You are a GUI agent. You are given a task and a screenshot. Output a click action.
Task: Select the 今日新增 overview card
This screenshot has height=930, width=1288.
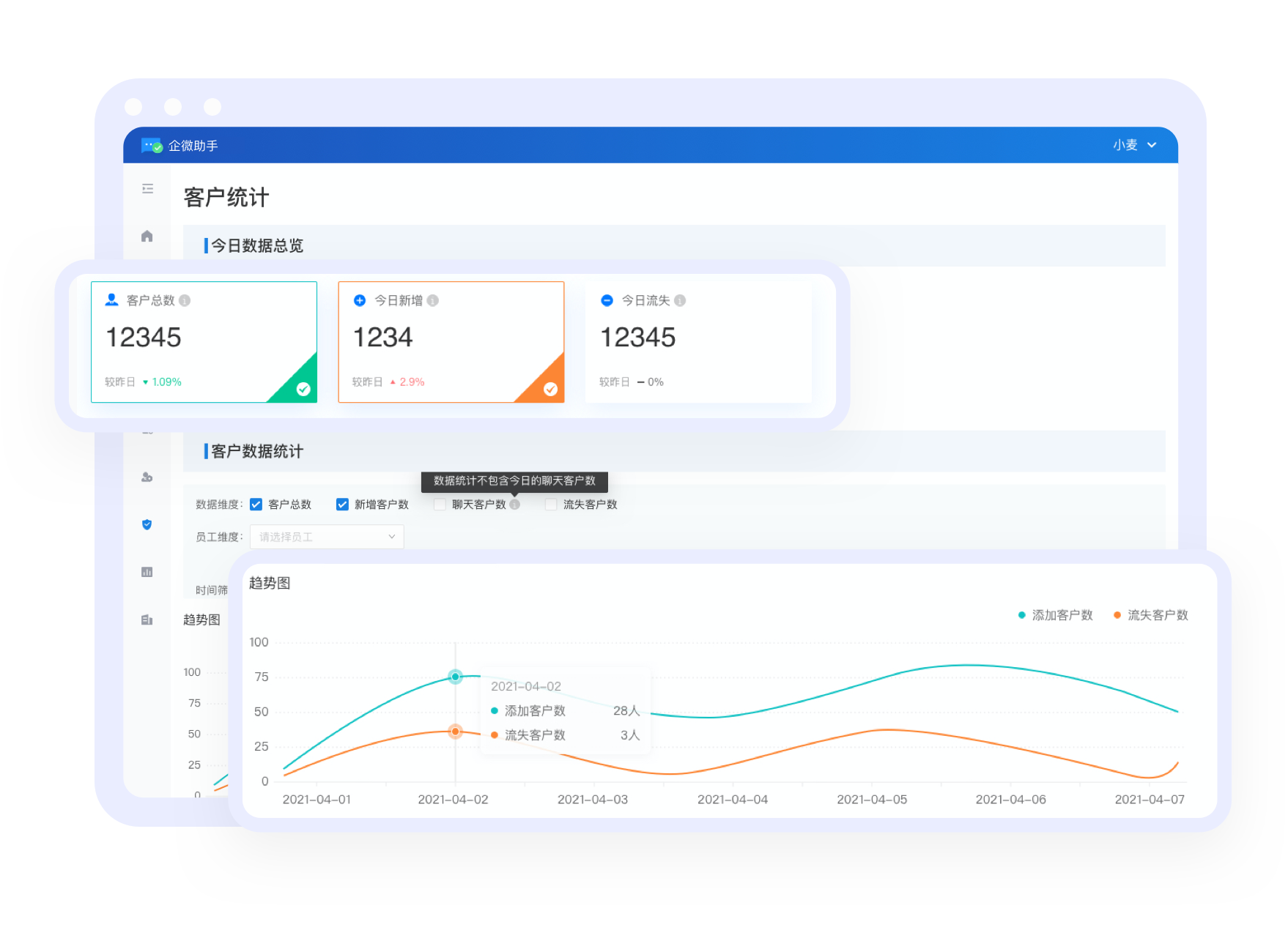click(451, 342)
